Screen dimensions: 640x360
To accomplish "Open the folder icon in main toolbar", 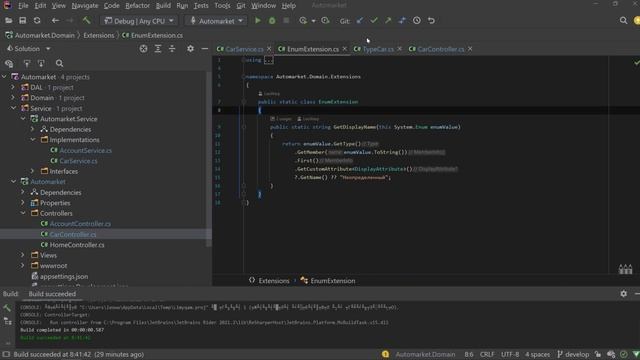I will [8, 20].
